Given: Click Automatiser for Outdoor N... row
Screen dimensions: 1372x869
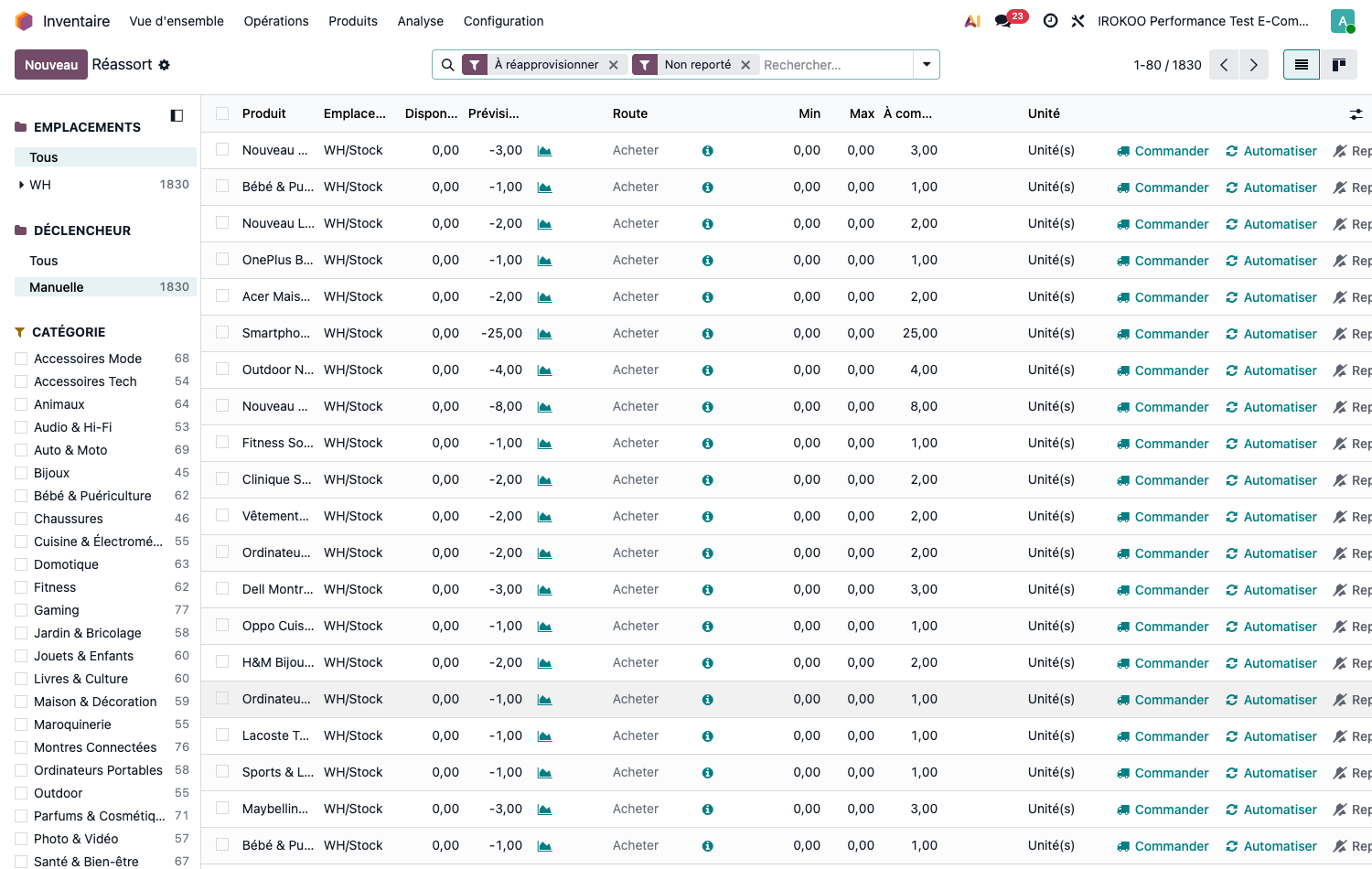Looking at the screenshot, I should click(x=1271, y=370).
